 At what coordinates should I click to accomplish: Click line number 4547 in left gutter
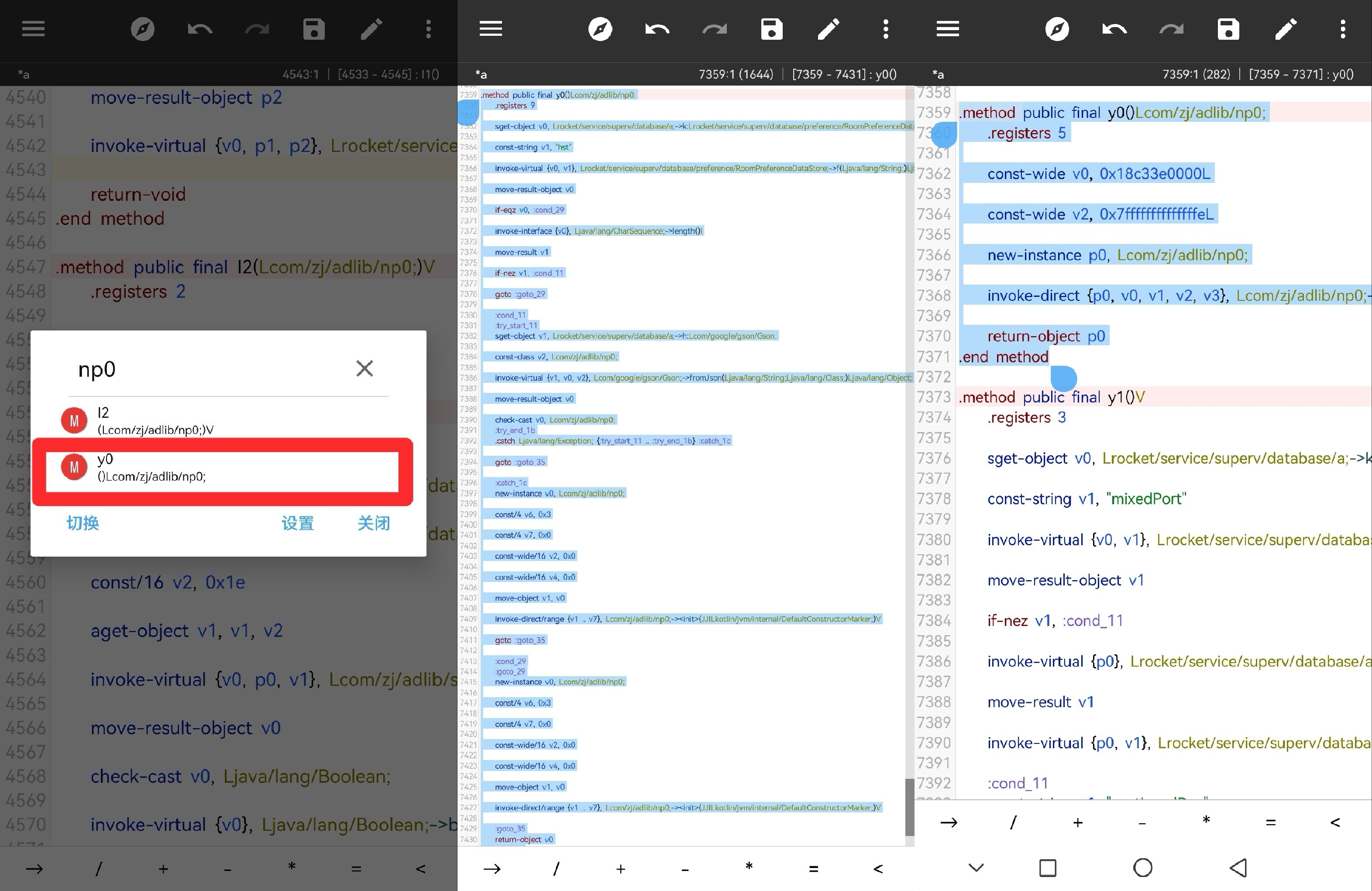tap(25, 267)
